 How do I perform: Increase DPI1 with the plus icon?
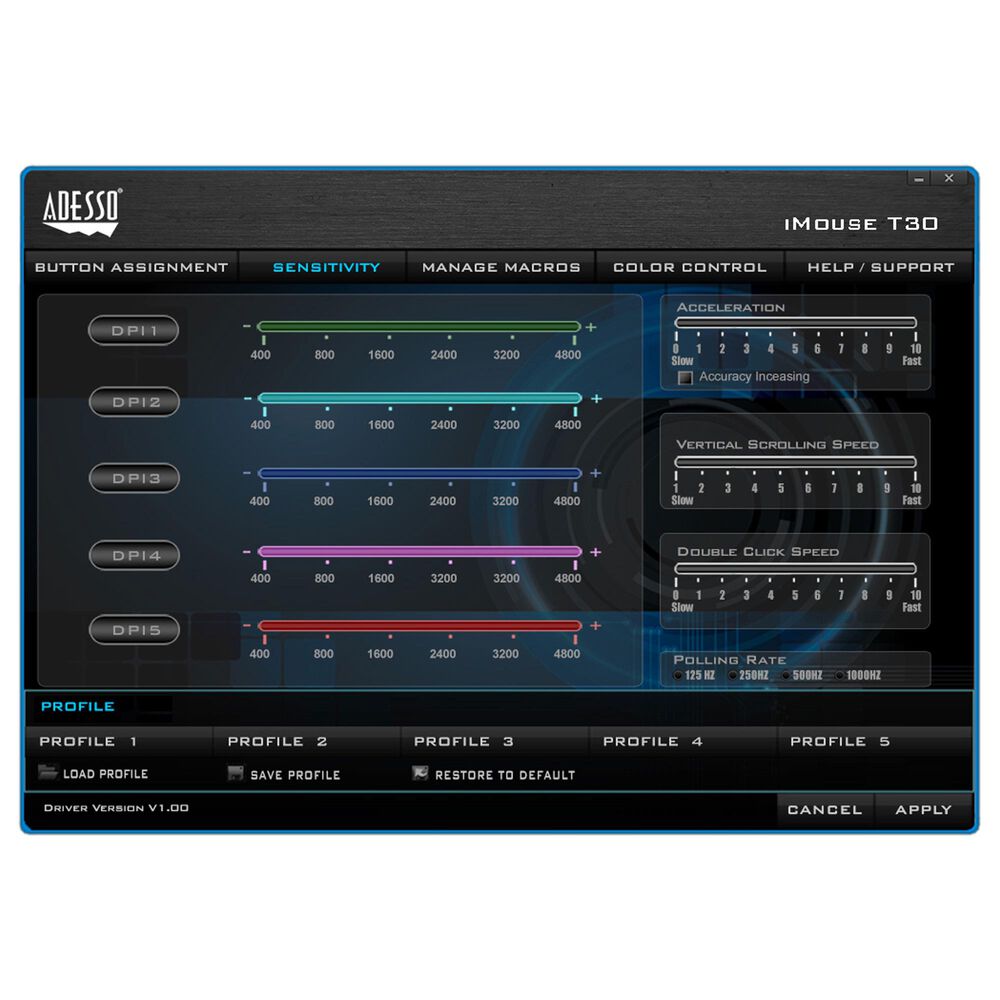(591, 327)
